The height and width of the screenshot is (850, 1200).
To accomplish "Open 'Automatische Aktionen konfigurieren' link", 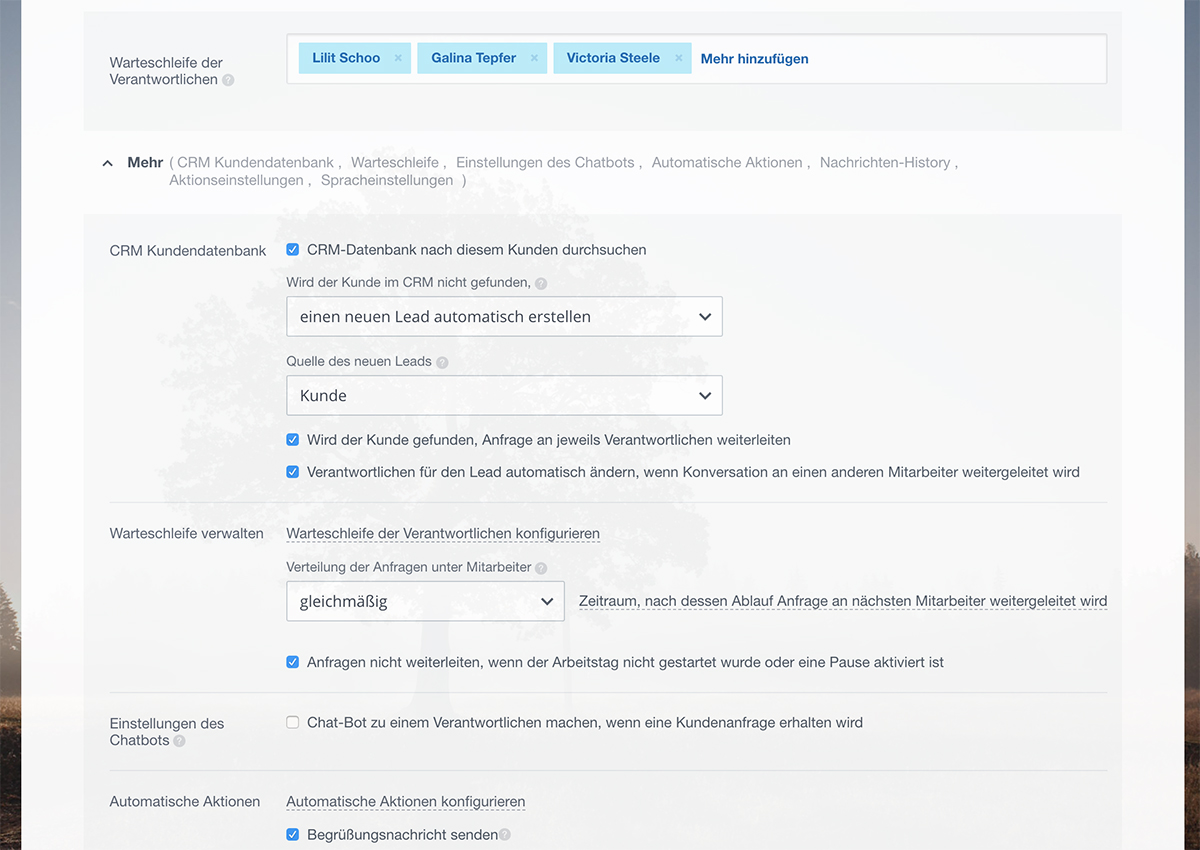I will [x=405, y=802].
